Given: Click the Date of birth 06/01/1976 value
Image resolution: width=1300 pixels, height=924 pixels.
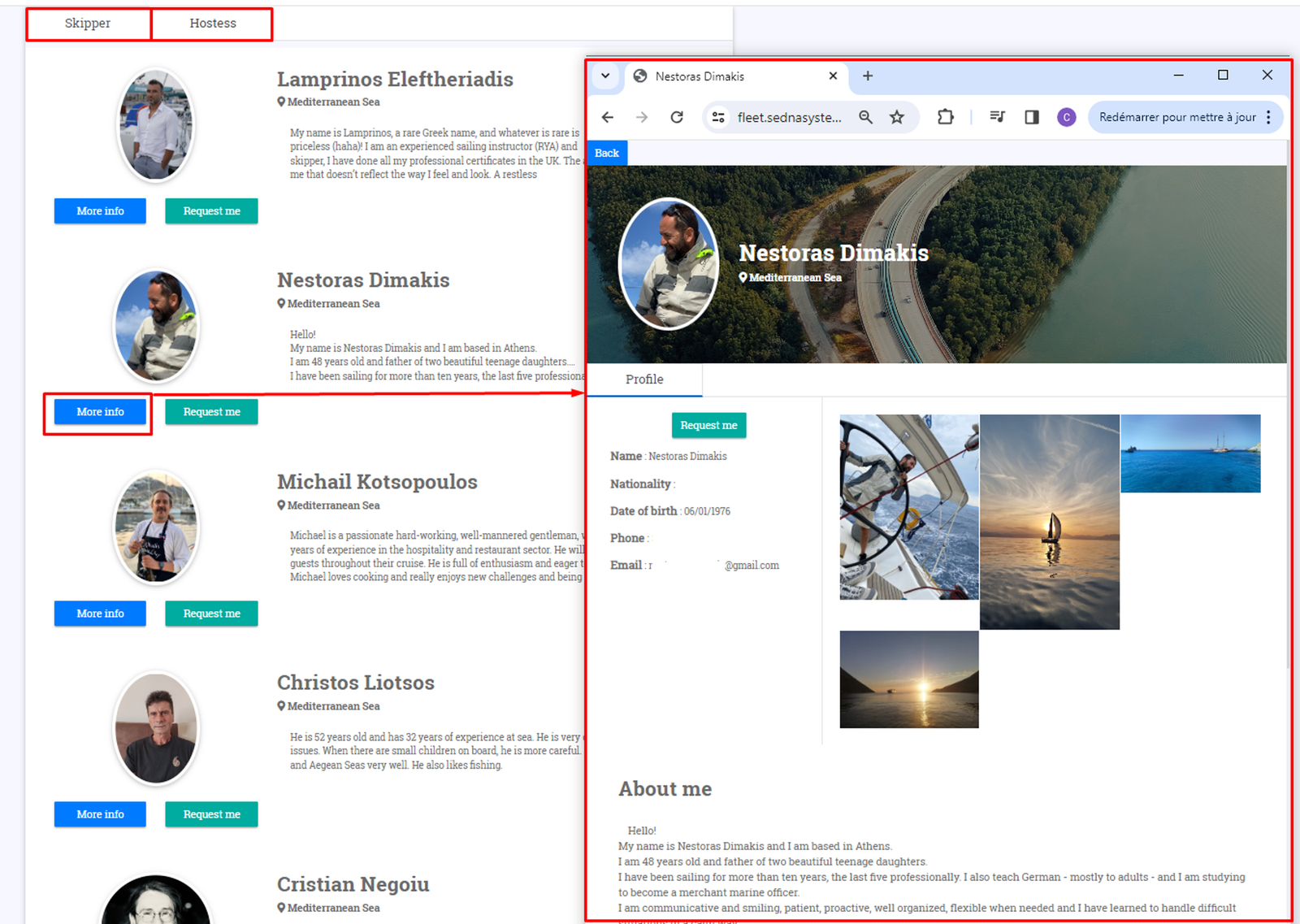Looking at the screenshot, I should [707, 511].
